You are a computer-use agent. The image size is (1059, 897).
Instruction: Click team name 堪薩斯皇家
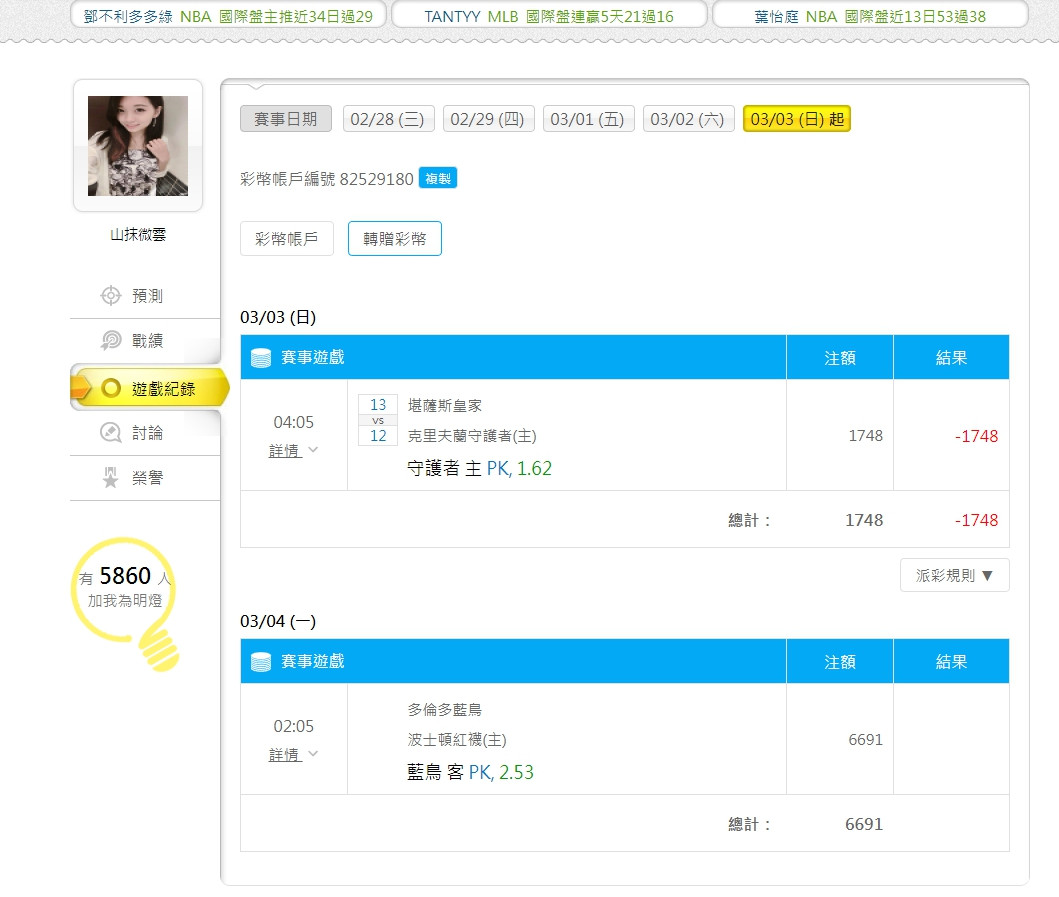[x=444, y=405]
